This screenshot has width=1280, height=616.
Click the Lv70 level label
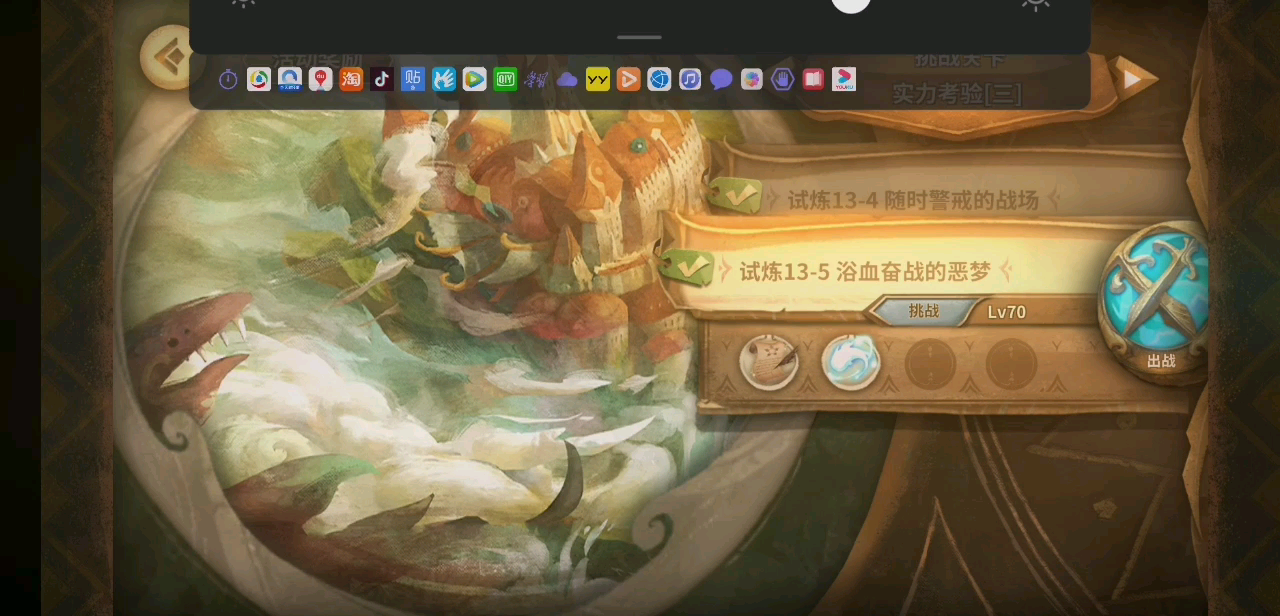point(1007,312)
